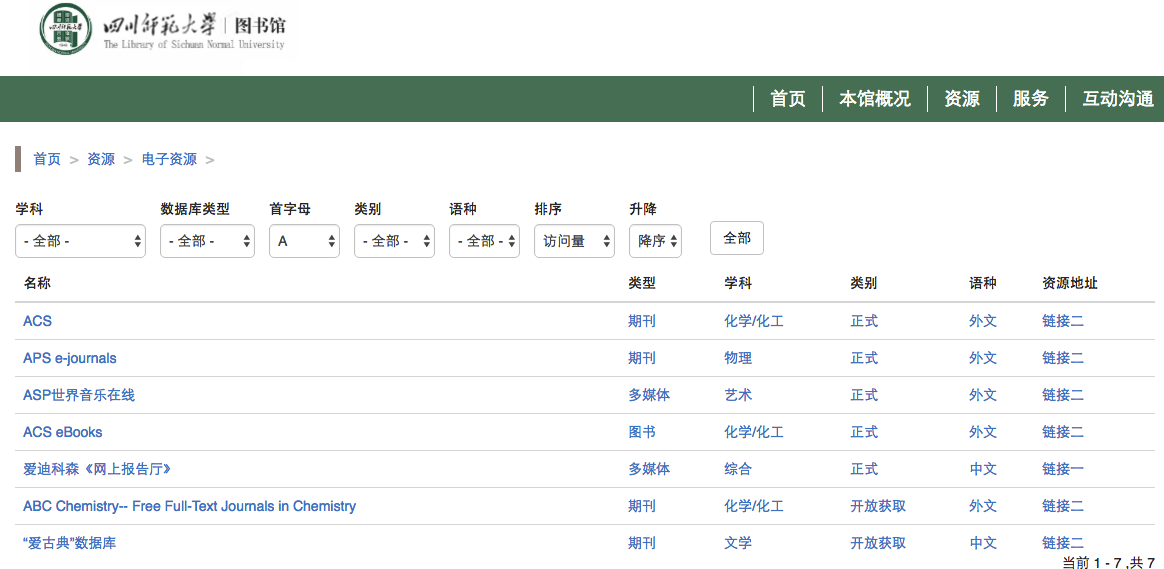Click 化学/化工 subject in the ACS eBooks row

[753, 432]
